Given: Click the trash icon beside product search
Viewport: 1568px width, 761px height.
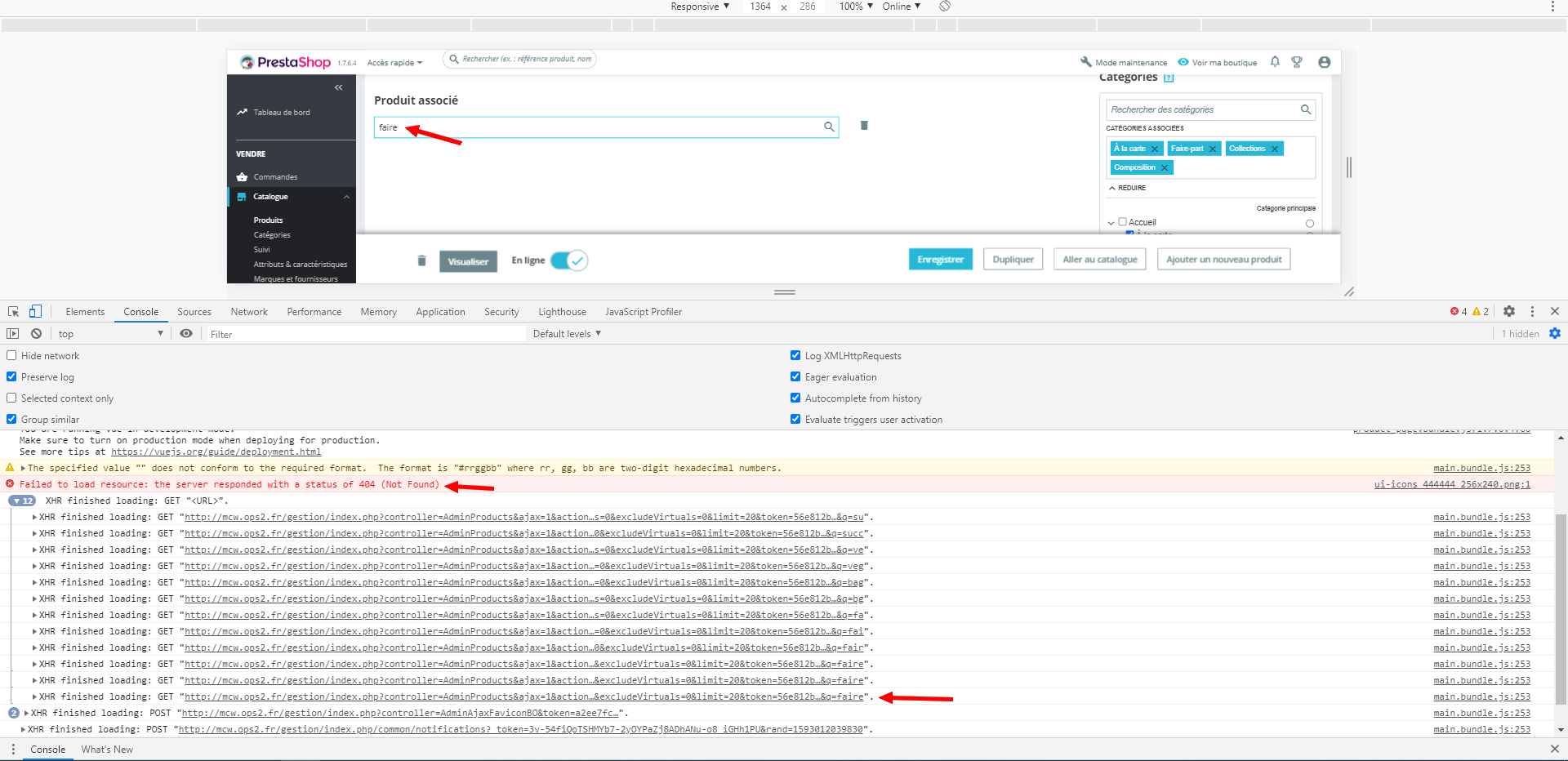Looking at the screenshot, I should (x=864, y=126).
